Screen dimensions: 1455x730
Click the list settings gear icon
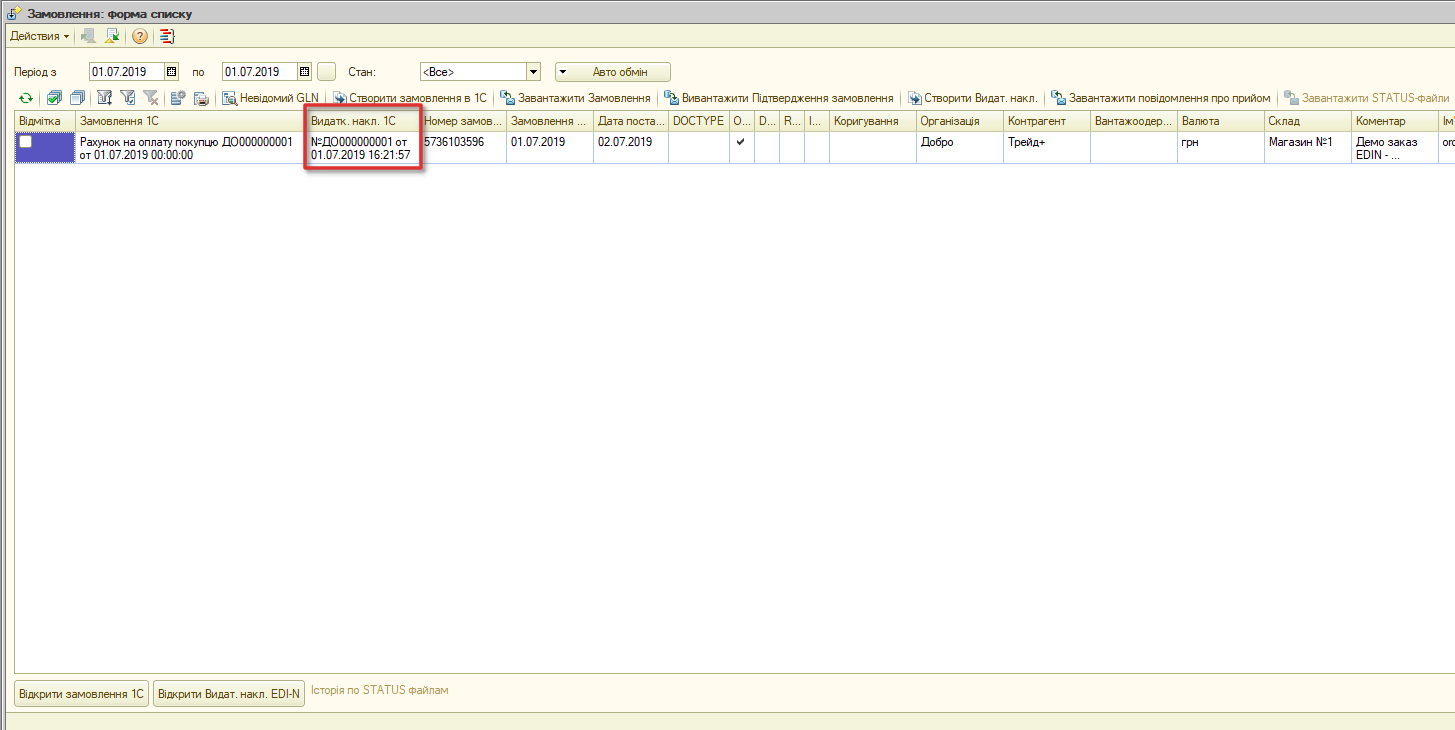178,98
